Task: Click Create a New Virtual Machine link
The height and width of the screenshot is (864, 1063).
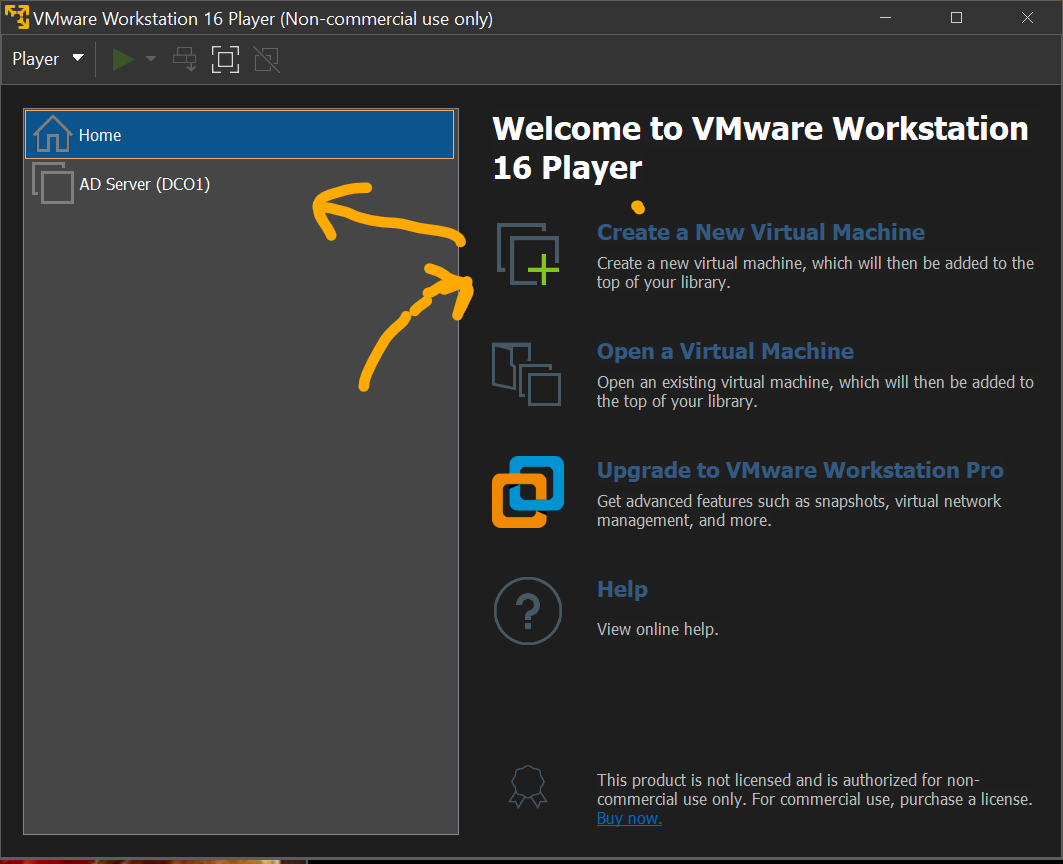Action: coord(761,233)
